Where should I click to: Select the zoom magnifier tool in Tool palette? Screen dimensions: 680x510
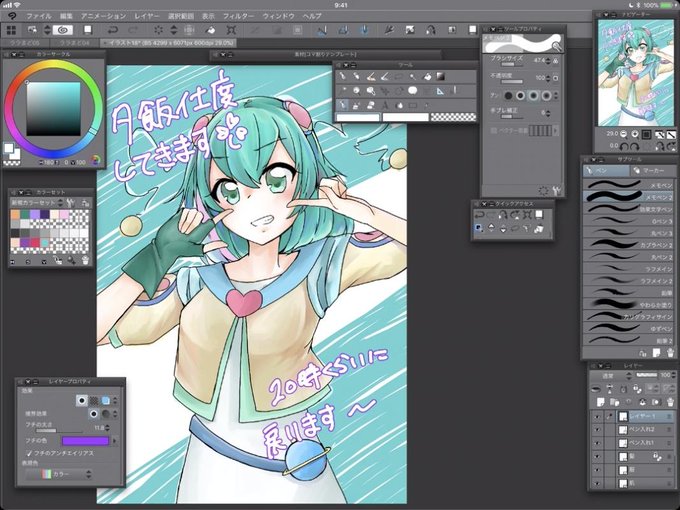[x=356, y=91]
